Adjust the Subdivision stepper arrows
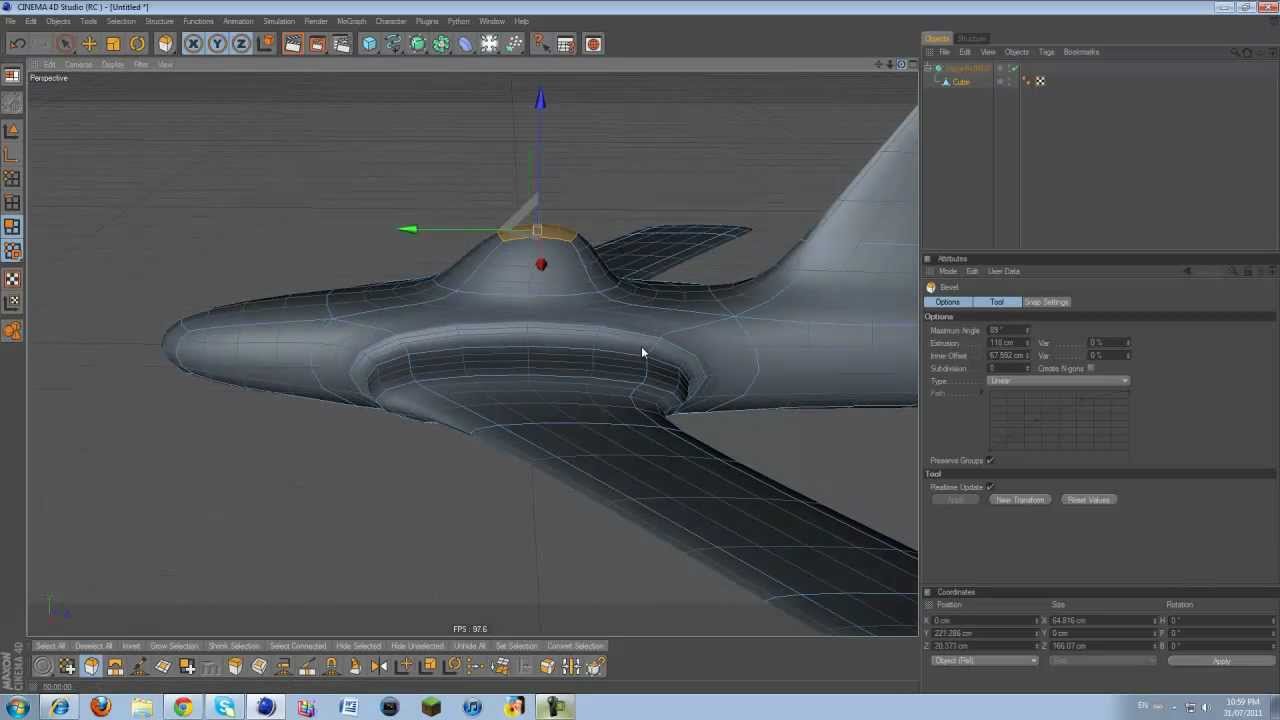The image size is (1280, 720). (x=1028, y=369)
